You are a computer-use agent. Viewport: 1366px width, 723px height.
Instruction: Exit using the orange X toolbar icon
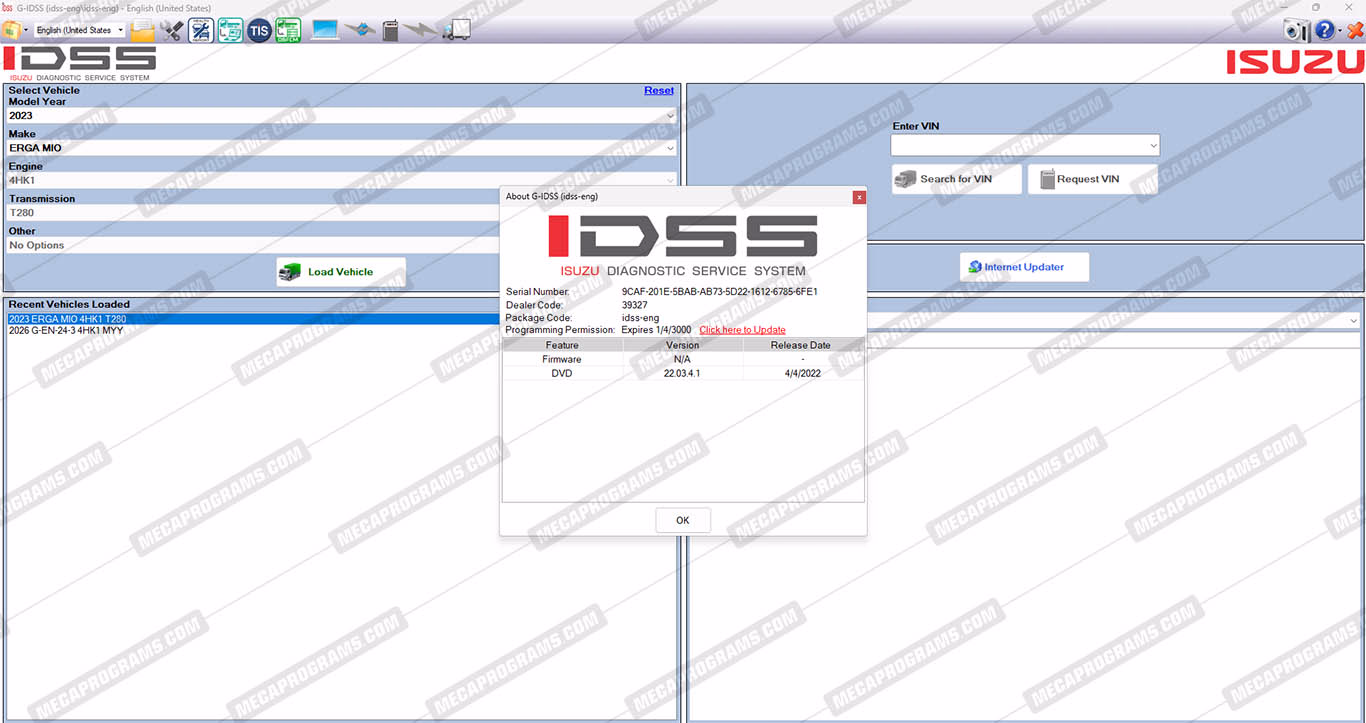pos(1355,31)
